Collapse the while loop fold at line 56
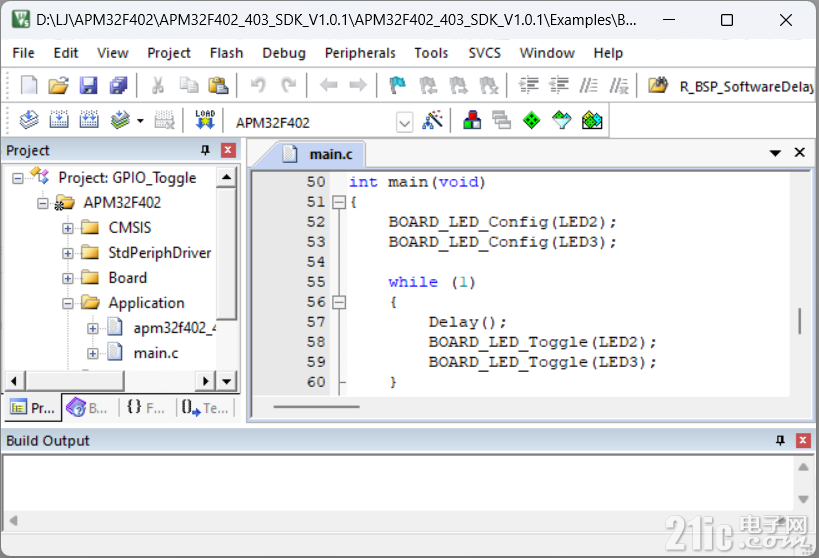 click(x=339, y=303)
